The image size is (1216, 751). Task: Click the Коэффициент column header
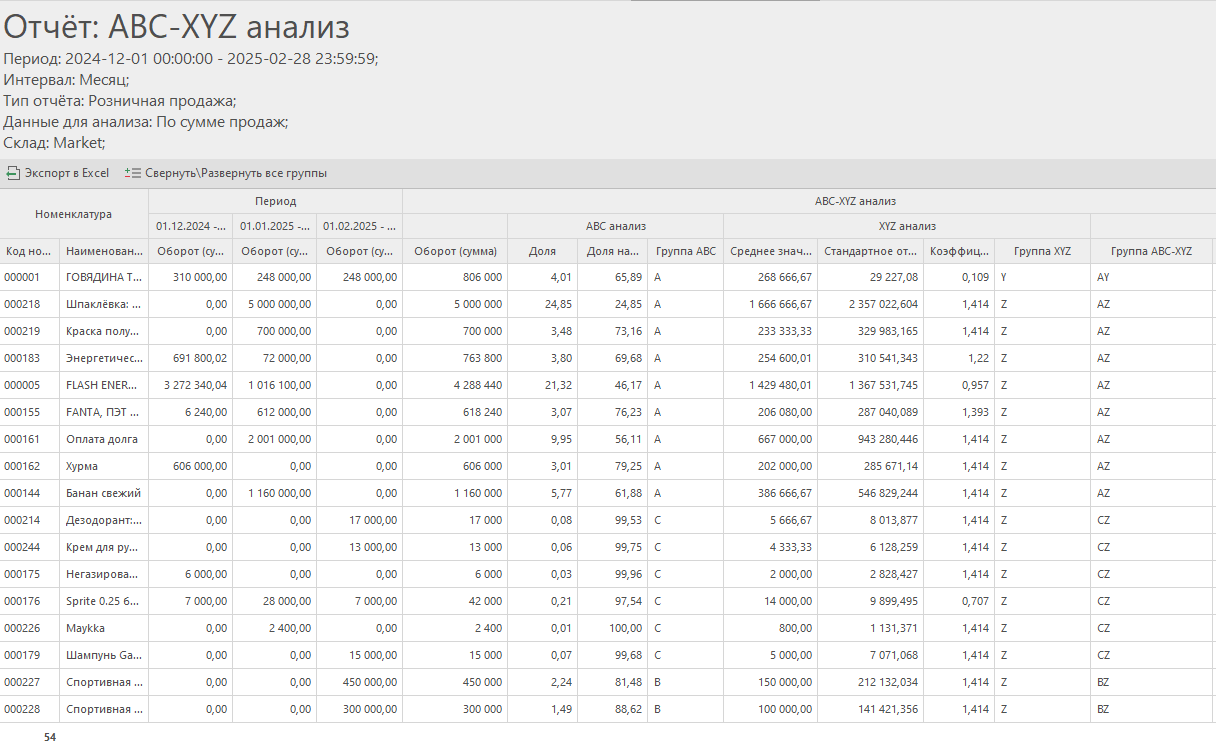point(957,251)
